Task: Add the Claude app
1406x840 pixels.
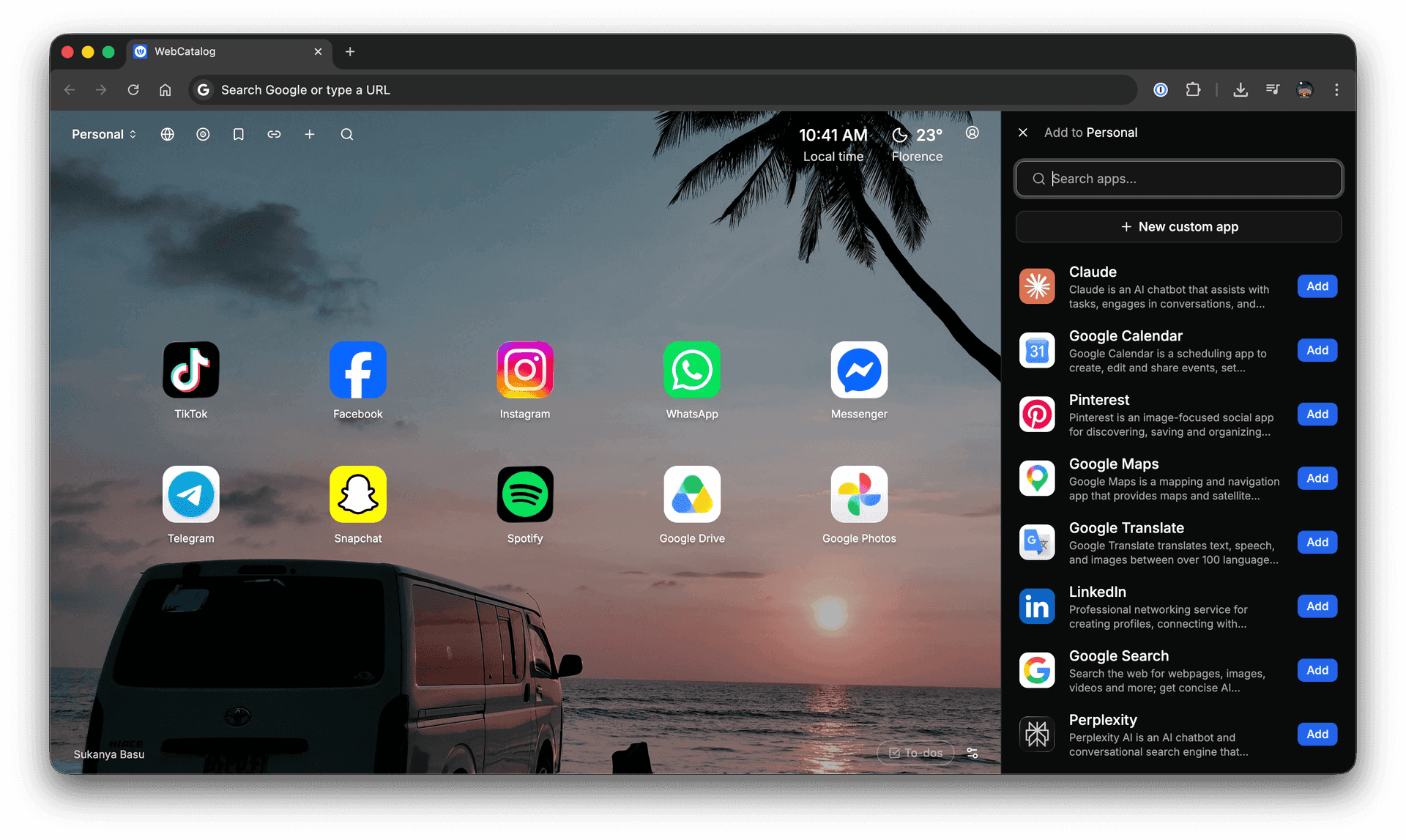Action: click(1317, 286)
